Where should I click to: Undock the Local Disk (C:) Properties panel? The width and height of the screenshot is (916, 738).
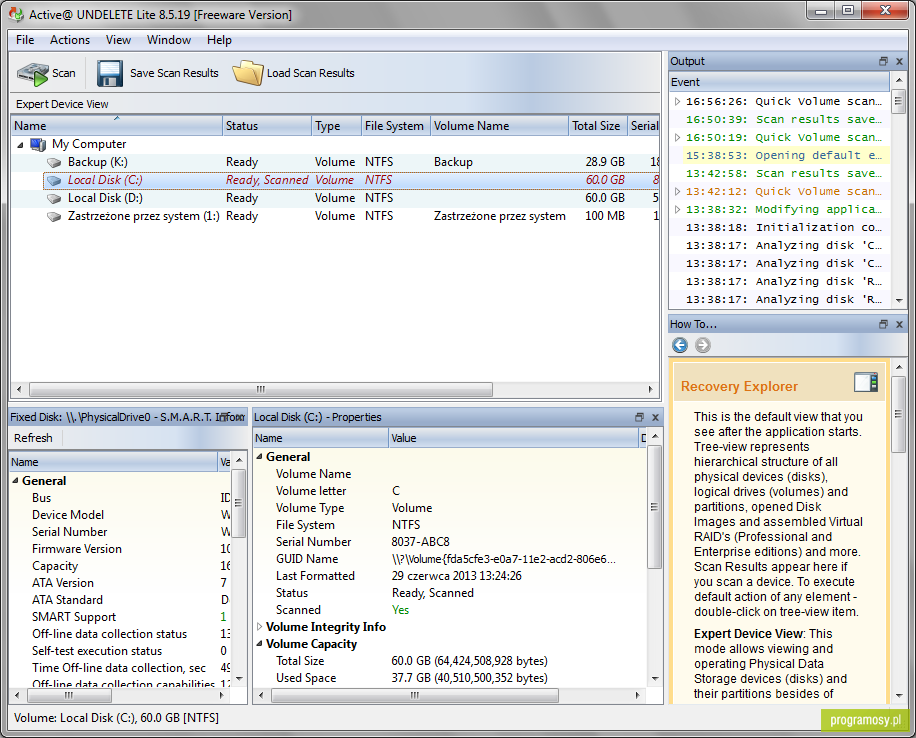[639, 417]
